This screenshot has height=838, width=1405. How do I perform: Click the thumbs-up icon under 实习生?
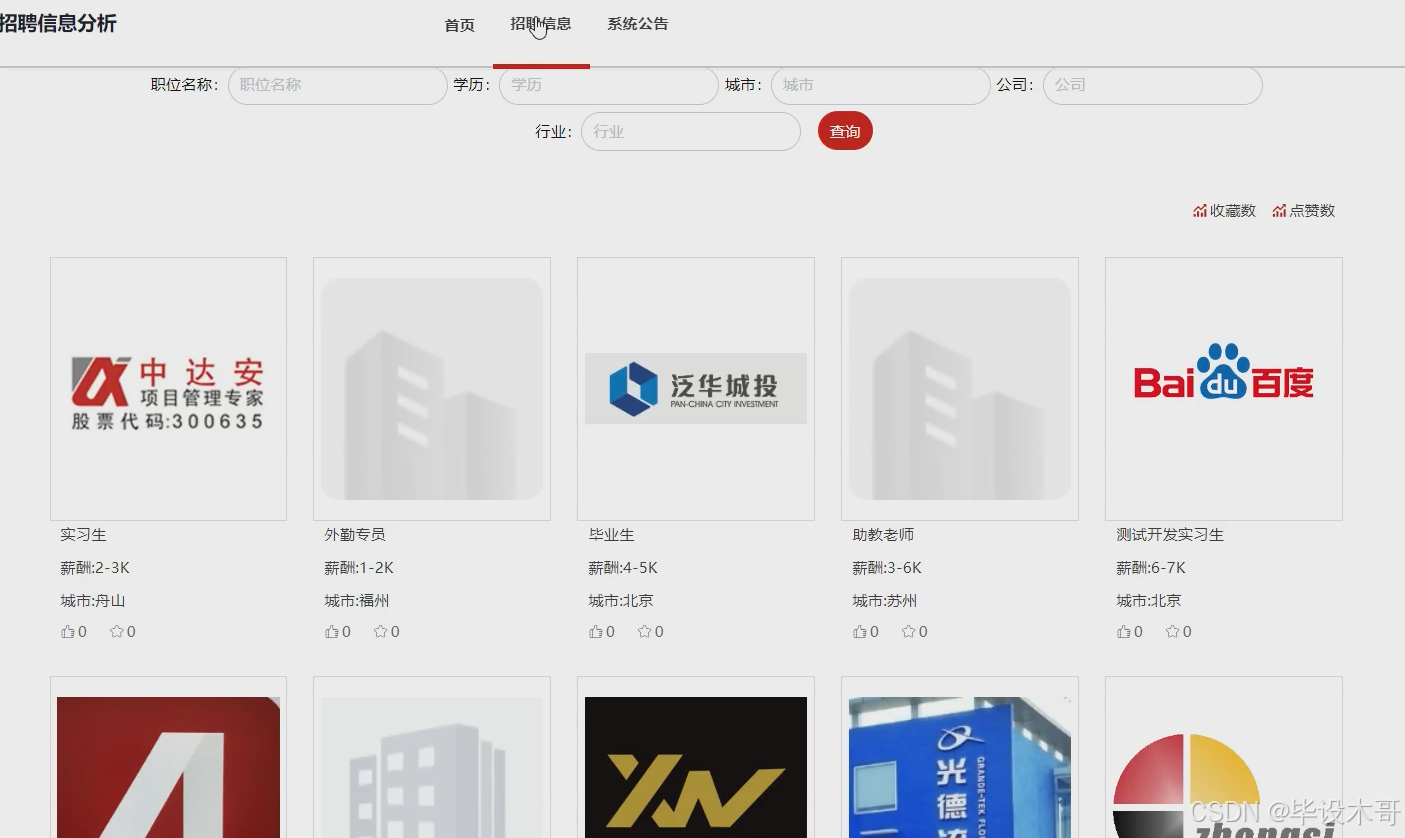tap(68, 632)
